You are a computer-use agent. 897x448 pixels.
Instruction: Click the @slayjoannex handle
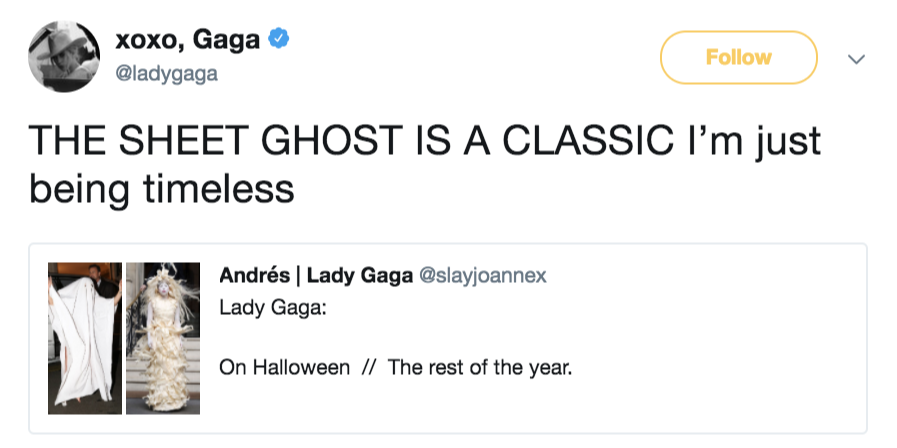(482, 276)
